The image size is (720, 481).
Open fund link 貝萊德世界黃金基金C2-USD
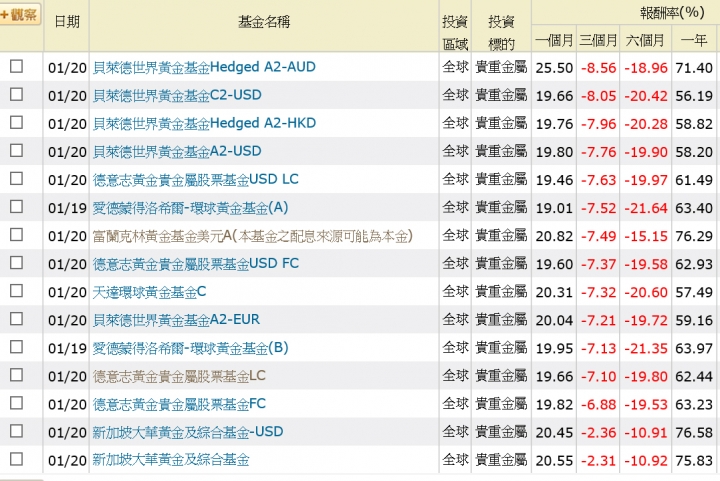[x=177, y=95]
